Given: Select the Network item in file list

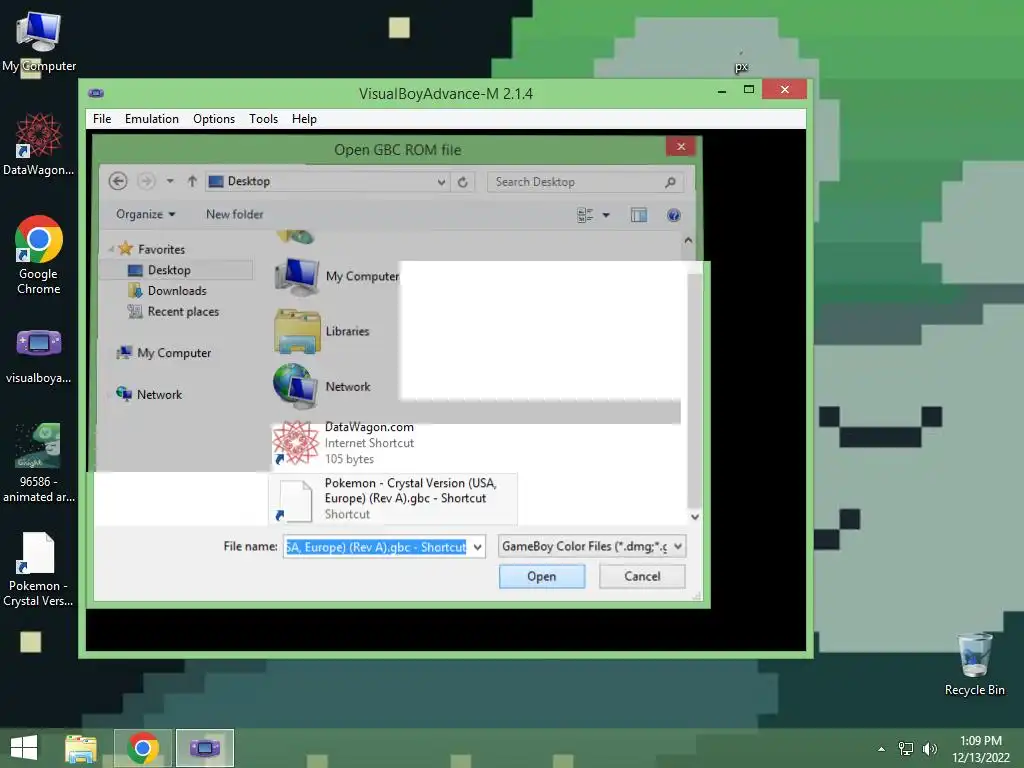Looking at the screenshot, I should 322,386.
